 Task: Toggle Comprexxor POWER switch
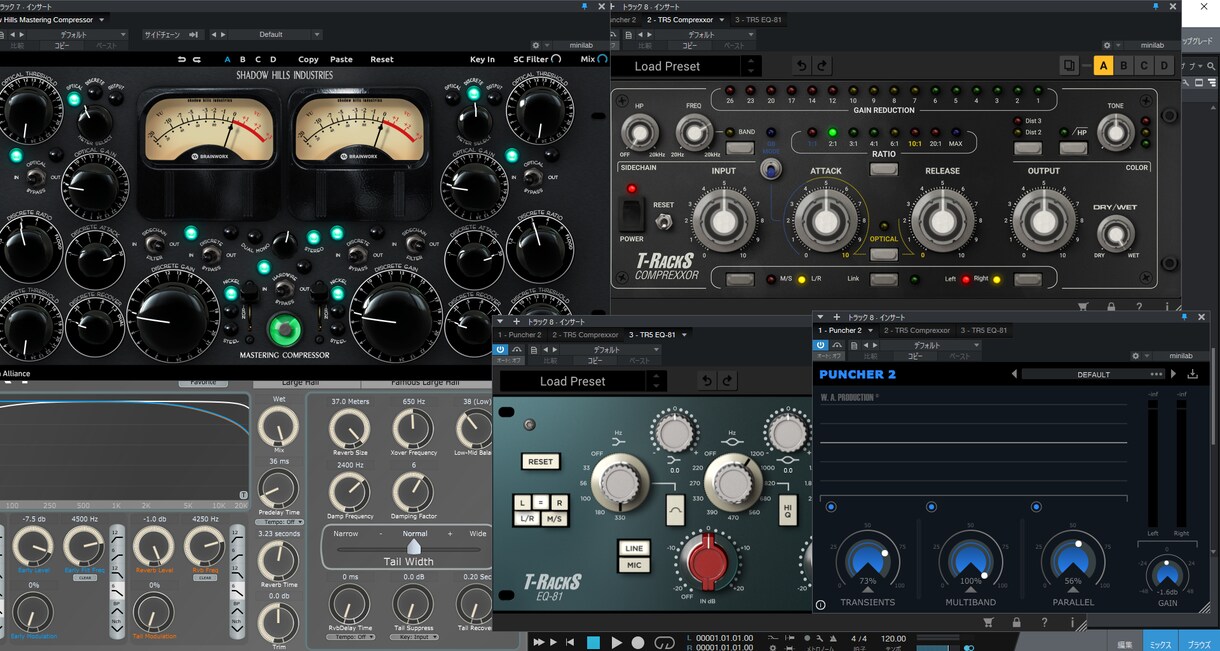[x=632, y=214]
